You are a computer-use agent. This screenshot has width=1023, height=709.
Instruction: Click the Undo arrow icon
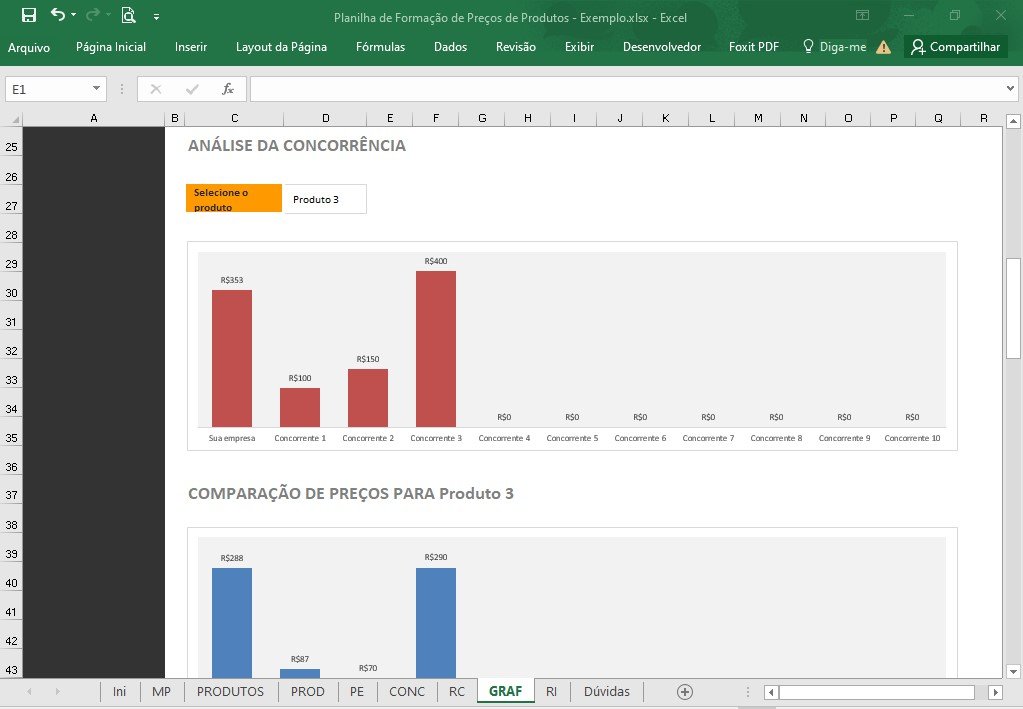click(x=58, y=14)
